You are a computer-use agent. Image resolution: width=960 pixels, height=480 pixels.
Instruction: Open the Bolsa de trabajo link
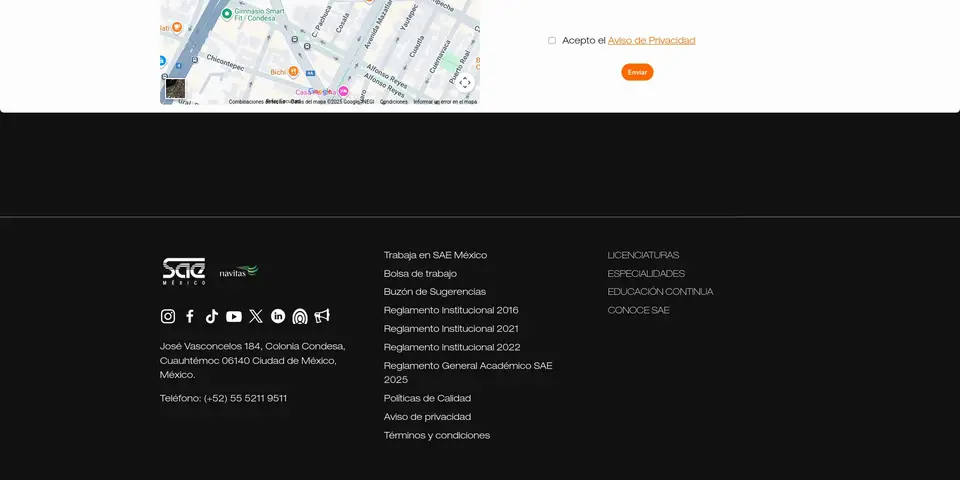tap(420, 274)
